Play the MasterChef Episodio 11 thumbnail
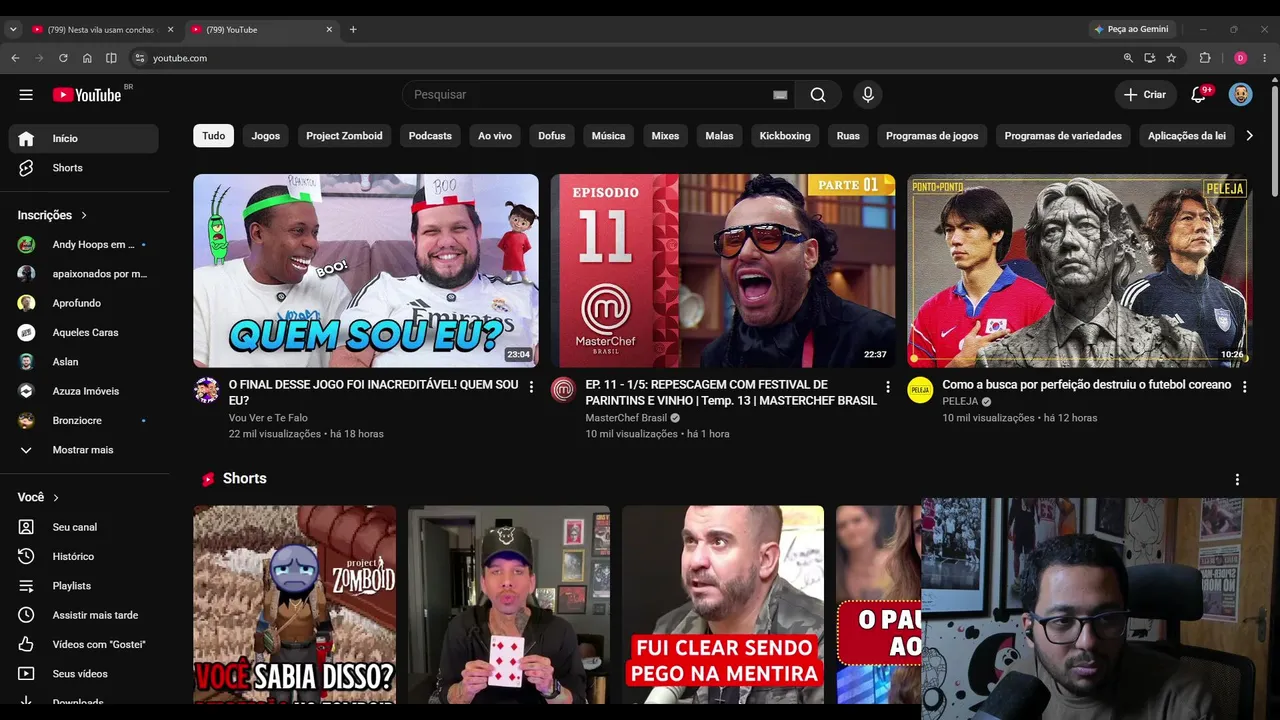 tap(723, 271)
